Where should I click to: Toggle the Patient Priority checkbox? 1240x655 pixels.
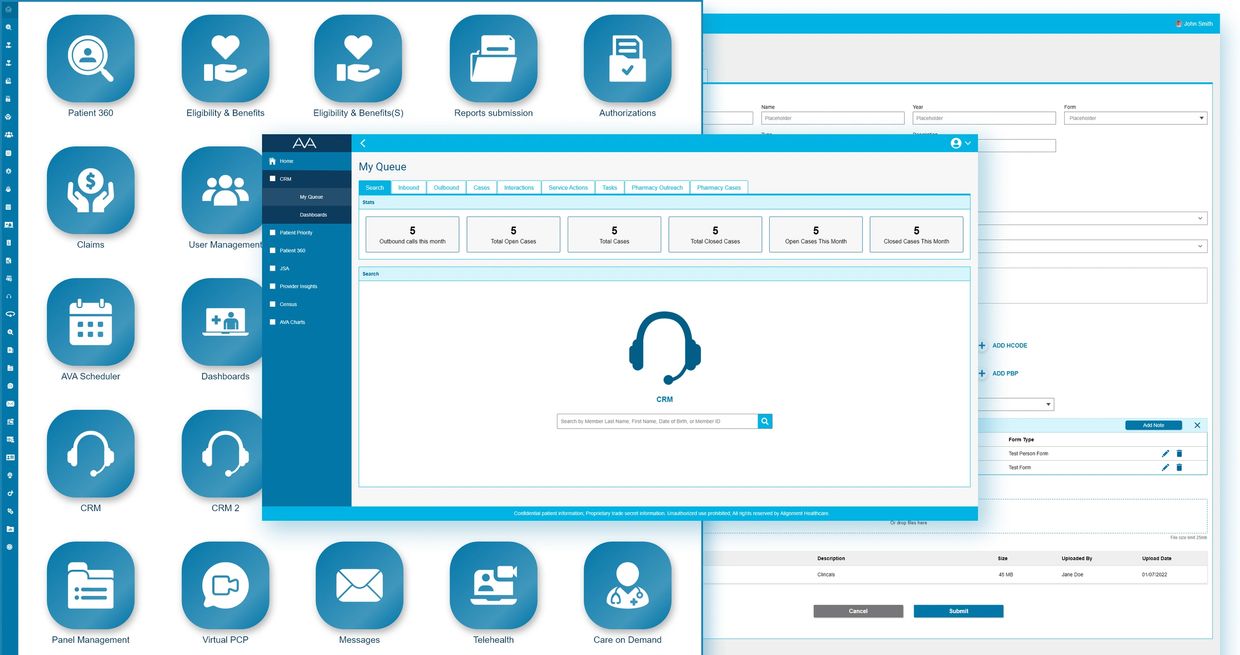pos(272,233)
